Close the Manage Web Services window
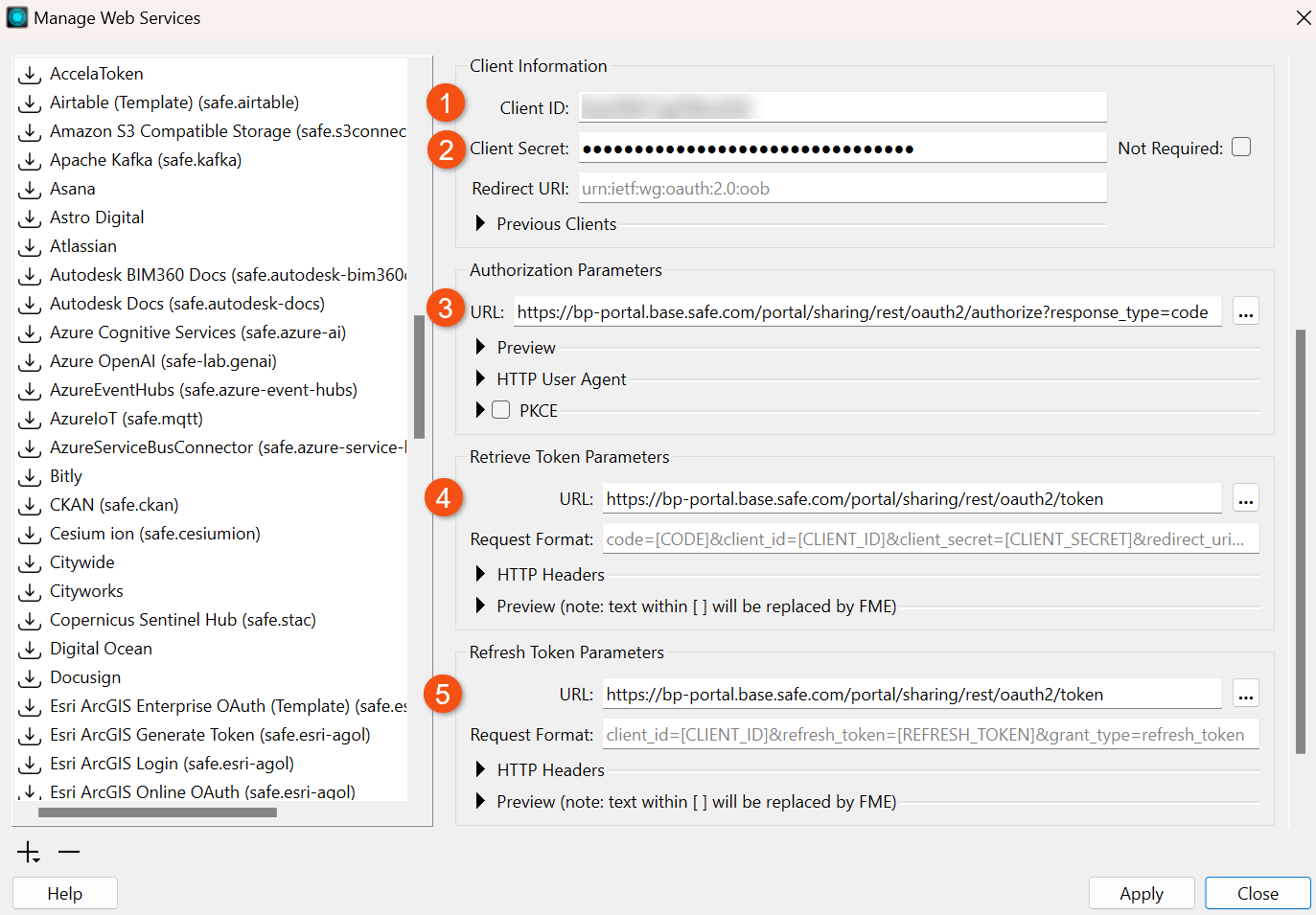Image resolution: width=1316 pixels, height=915 pixels. click(1303, 17)
